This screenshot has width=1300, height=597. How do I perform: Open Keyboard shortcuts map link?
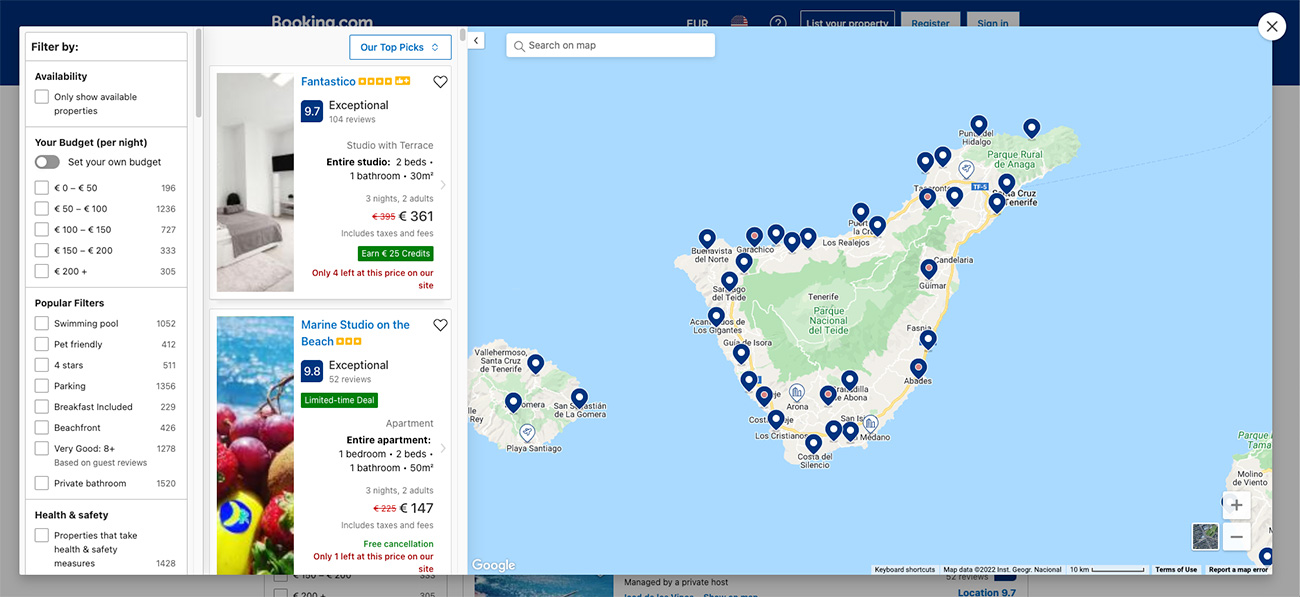coord(904,570)
